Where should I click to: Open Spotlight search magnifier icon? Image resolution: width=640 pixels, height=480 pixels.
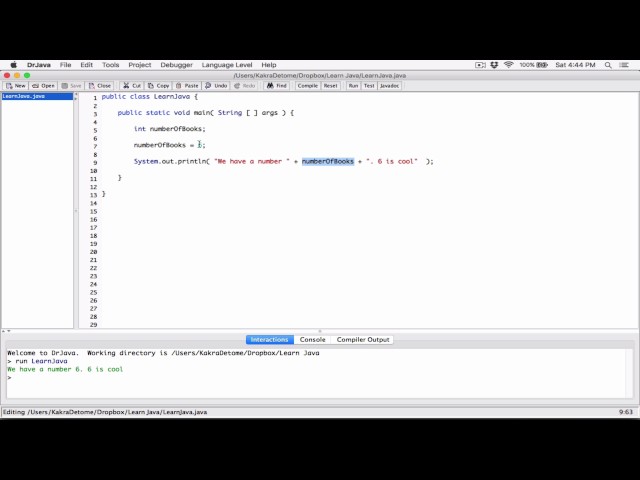[x=608, y=65]
